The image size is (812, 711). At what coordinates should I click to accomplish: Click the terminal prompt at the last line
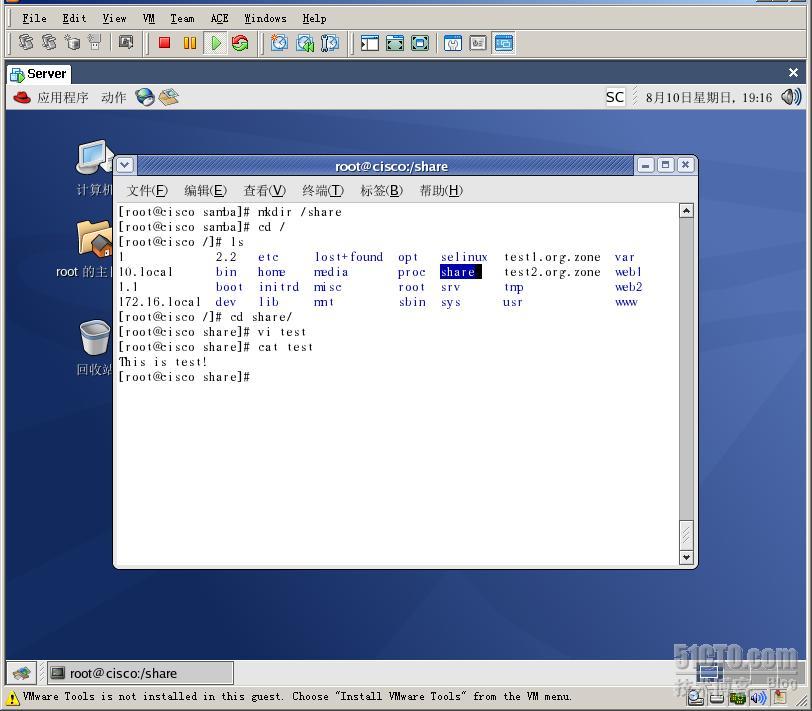pos(184,377)
